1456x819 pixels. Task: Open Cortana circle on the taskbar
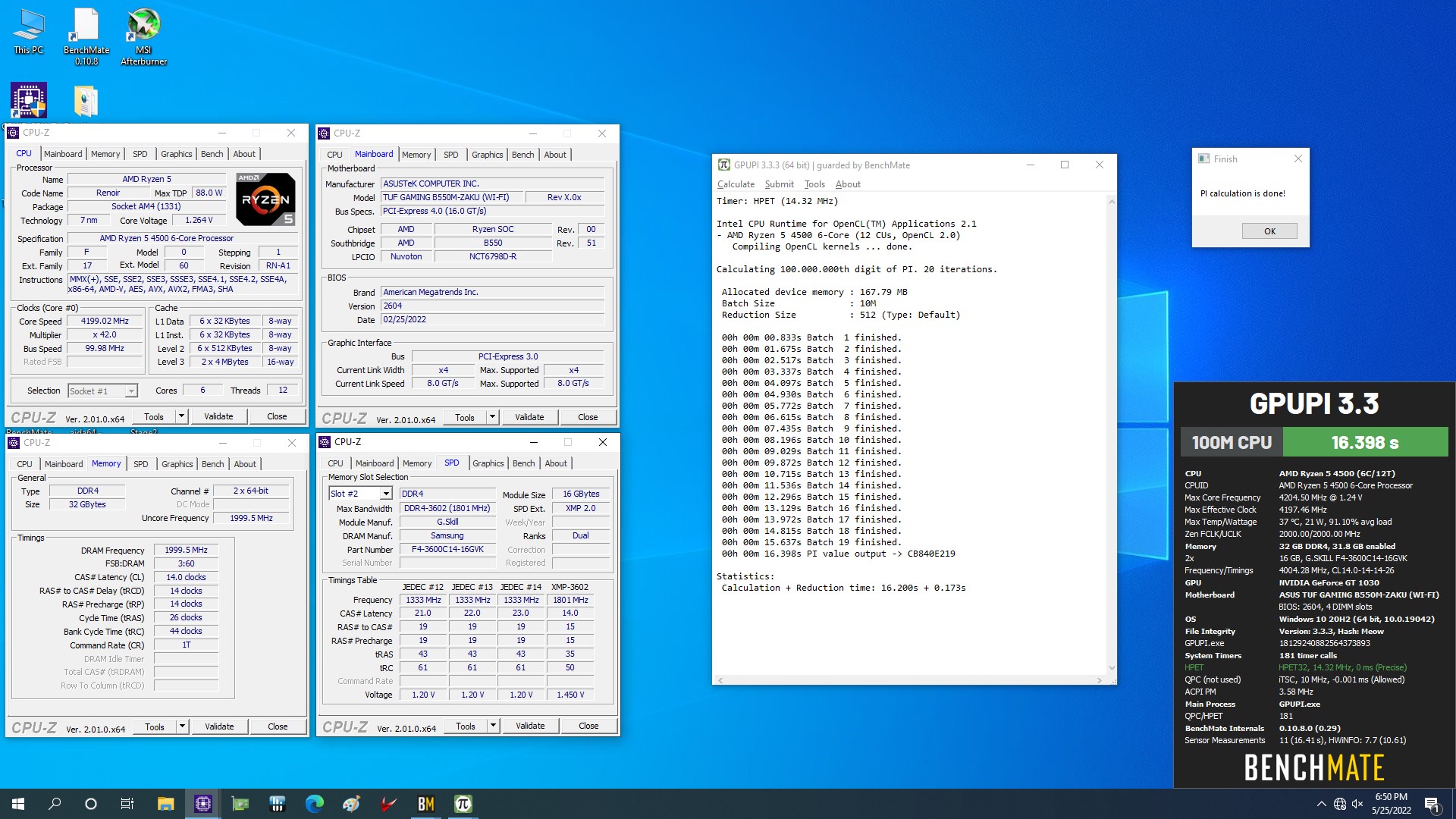[x=91, y=804]
